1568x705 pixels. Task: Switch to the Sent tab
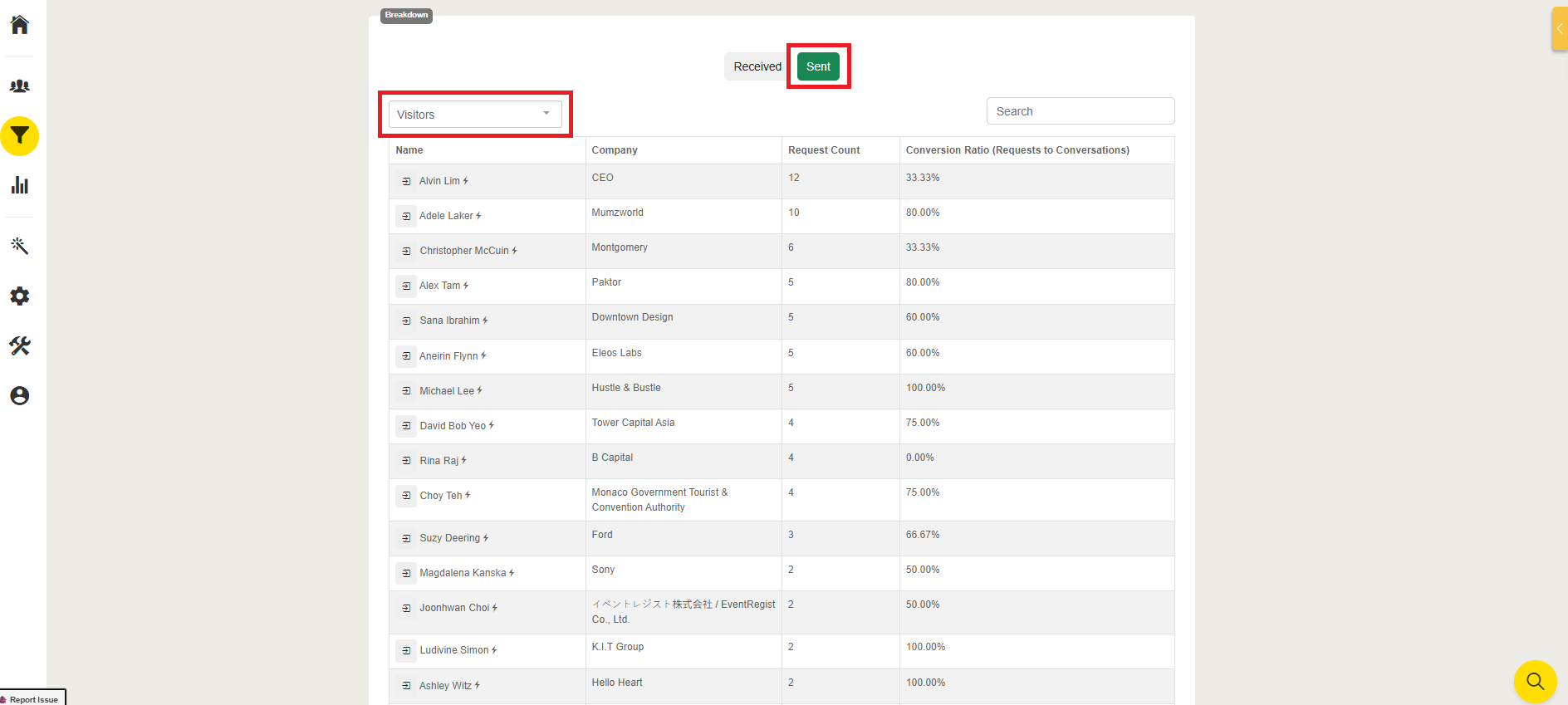[x=818, y=66]
